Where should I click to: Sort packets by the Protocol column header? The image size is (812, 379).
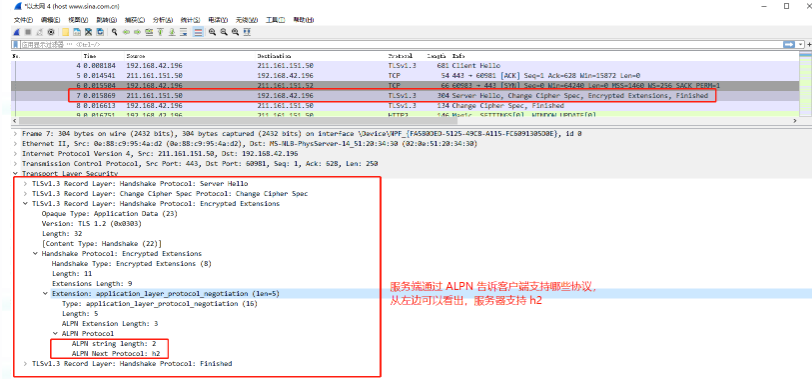[400, 55]
